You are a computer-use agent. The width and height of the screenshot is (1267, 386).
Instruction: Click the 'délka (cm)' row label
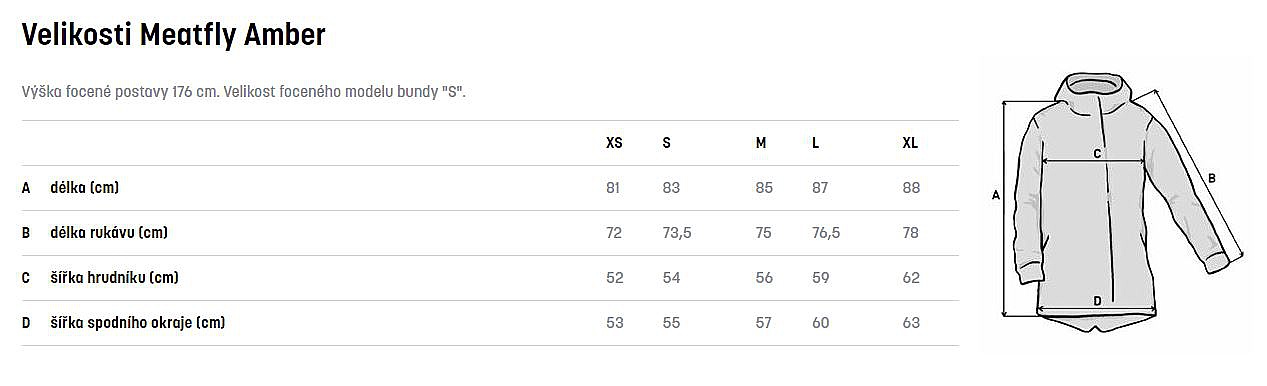point(85,188)
